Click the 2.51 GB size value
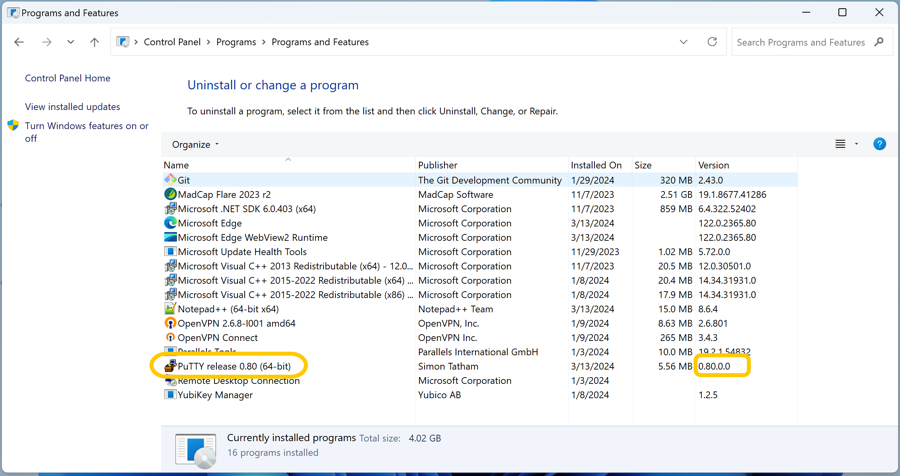This screenshot has width=900, height=476. click(x=676, y=194)
